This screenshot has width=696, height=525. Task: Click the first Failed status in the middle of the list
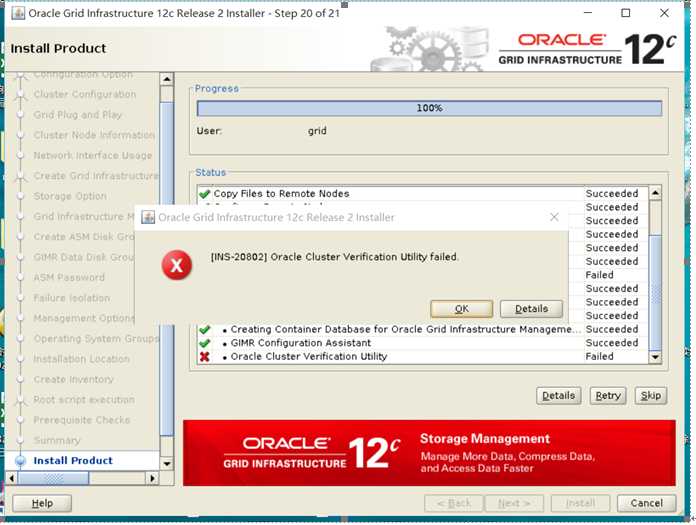point(599,275)
